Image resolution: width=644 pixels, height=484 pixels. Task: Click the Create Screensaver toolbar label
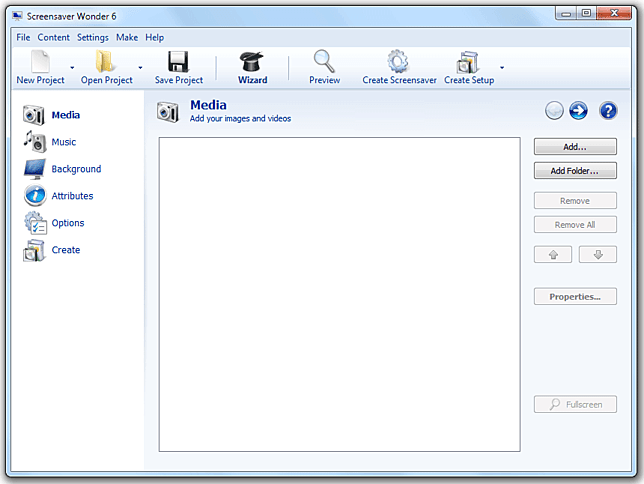pos(399,80)
